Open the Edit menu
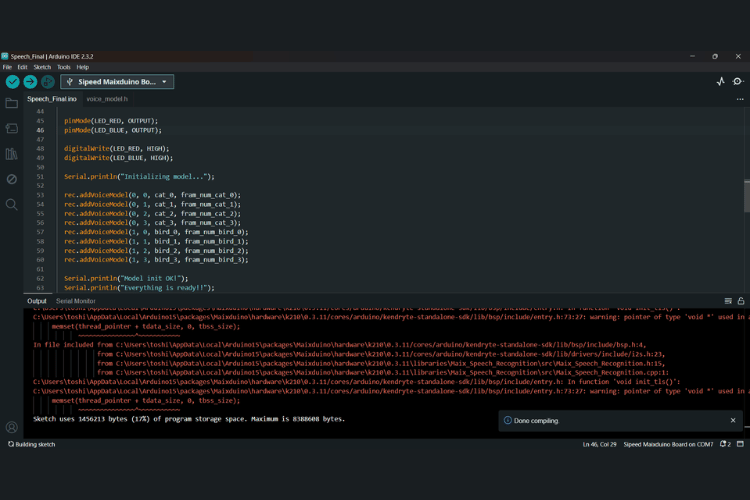The height and width of the screenshot is (500, 750). click(x=22, y=67)
